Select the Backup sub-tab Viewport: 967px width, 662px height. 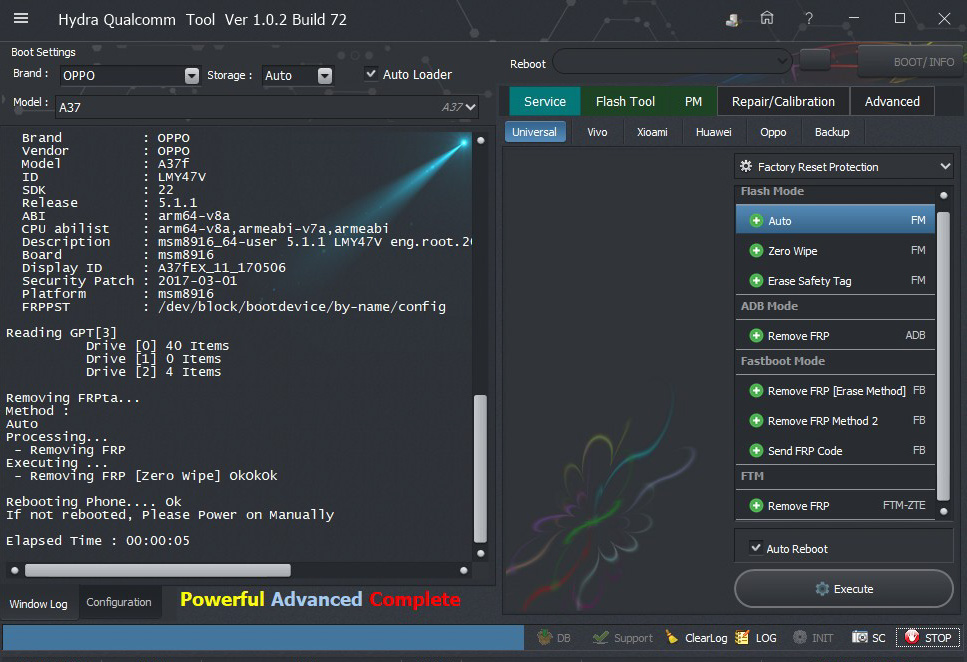832,132
